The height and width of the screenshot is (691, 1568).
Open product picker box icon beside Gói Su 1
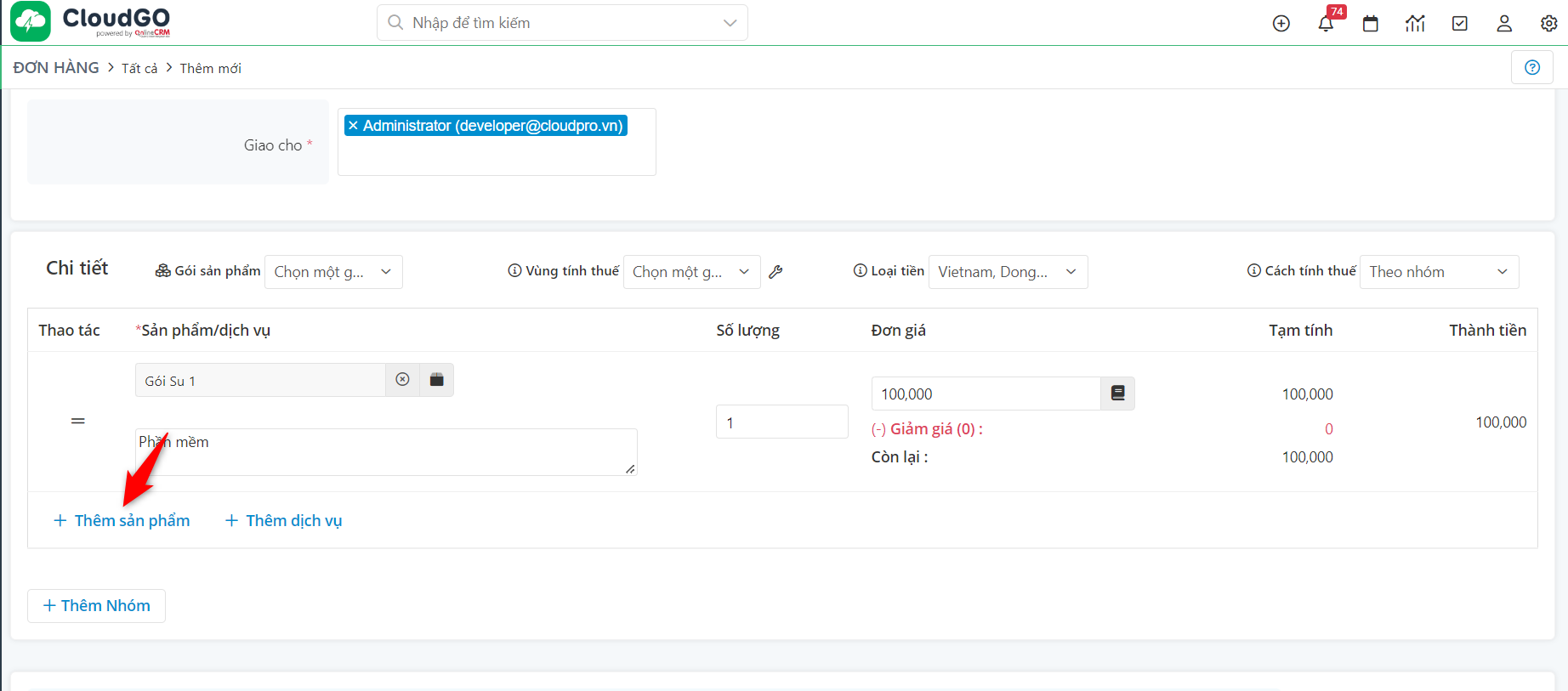(x=437, y=380)
